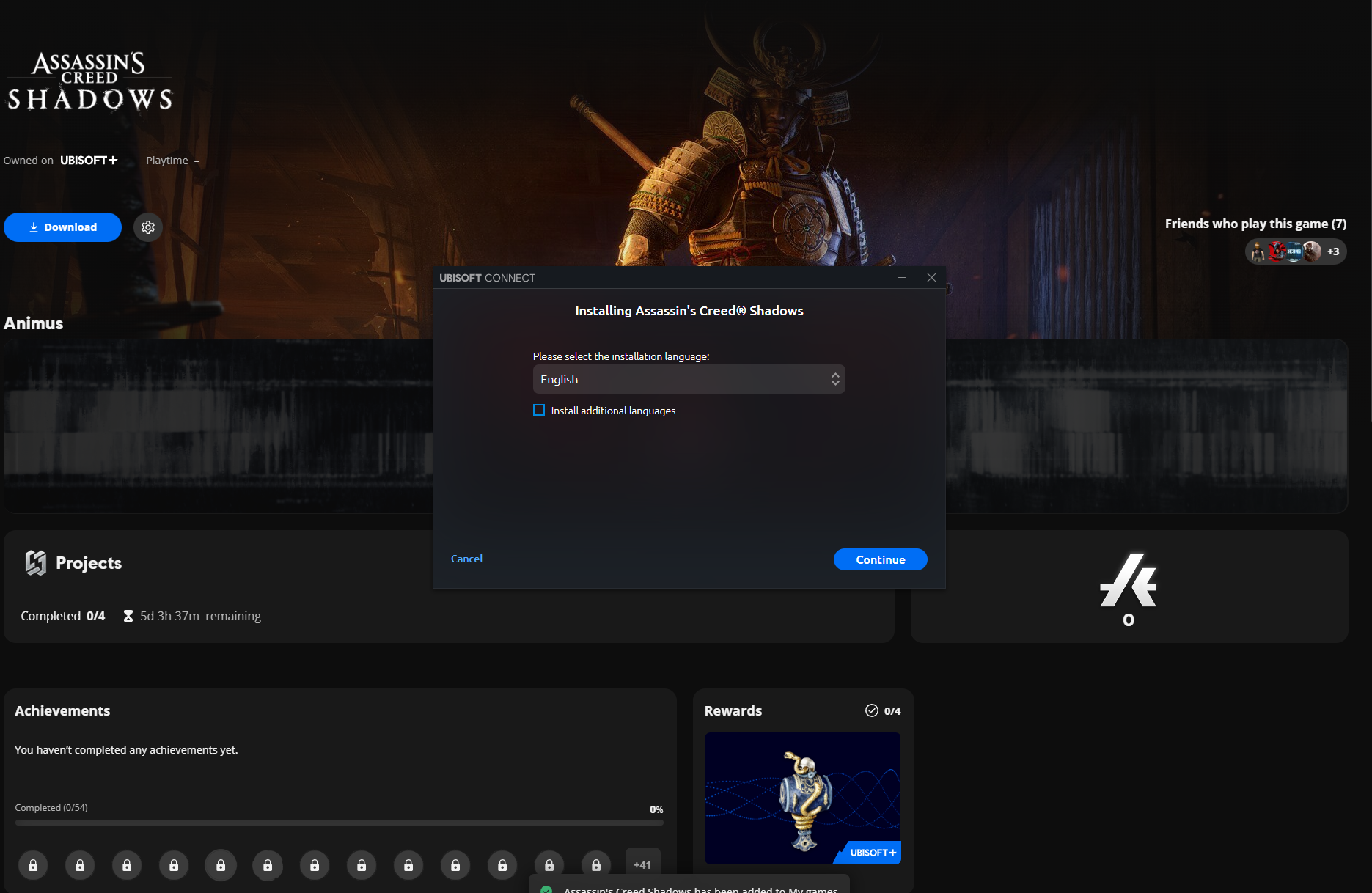Click the 'Completed (0/54)' achievements label
The height and width of the screenshot is (893, 1372).
[x=51, y=807]
